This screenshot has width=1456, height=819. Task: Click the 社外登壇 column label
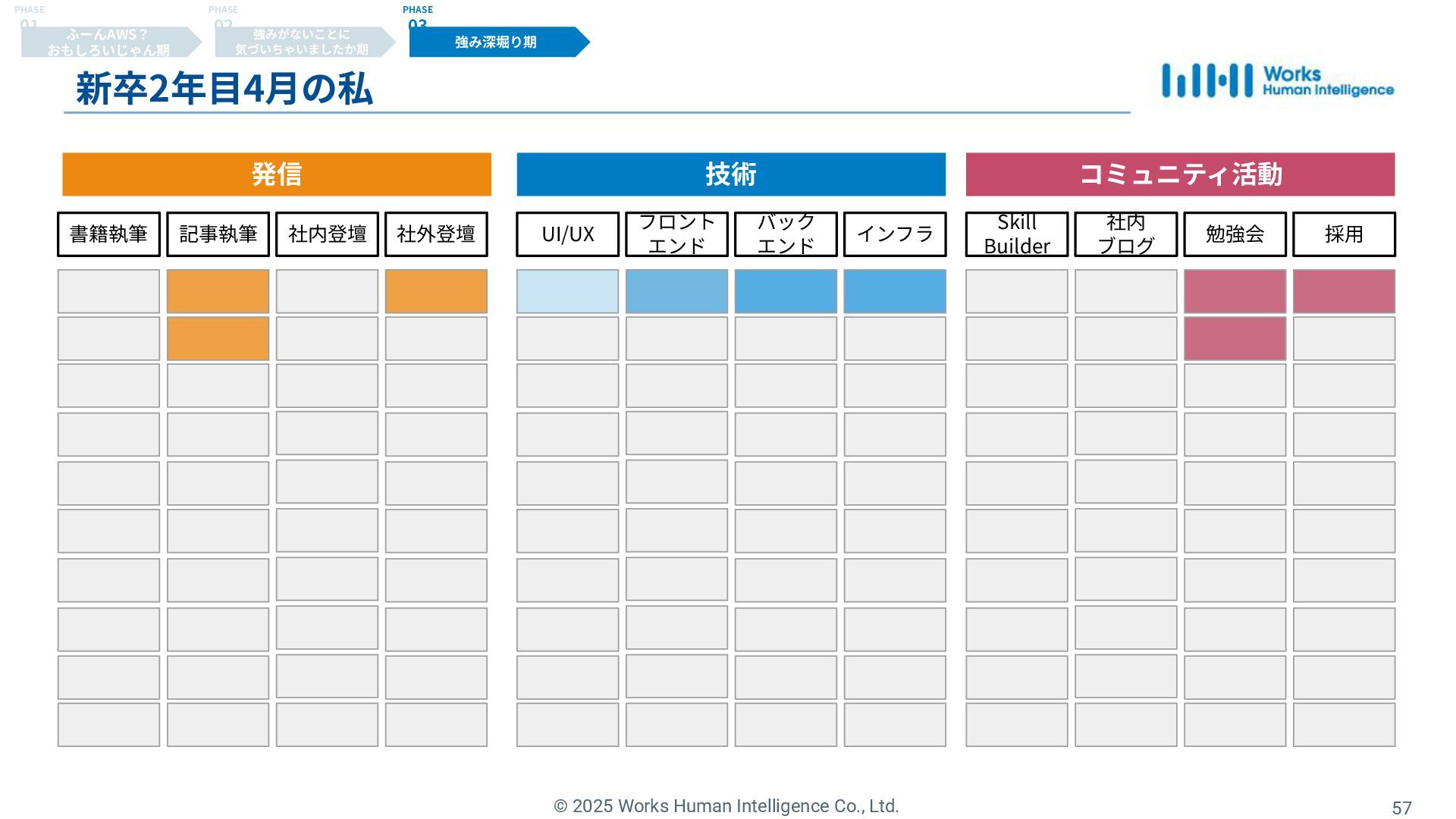click(x=436, y=234)
